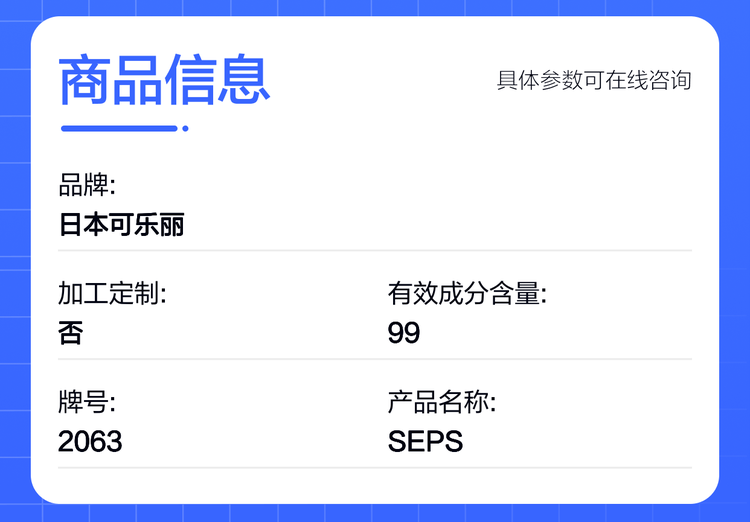Click the grade number 2063
Screen dimensions: 750x522
tap(90, 441)
